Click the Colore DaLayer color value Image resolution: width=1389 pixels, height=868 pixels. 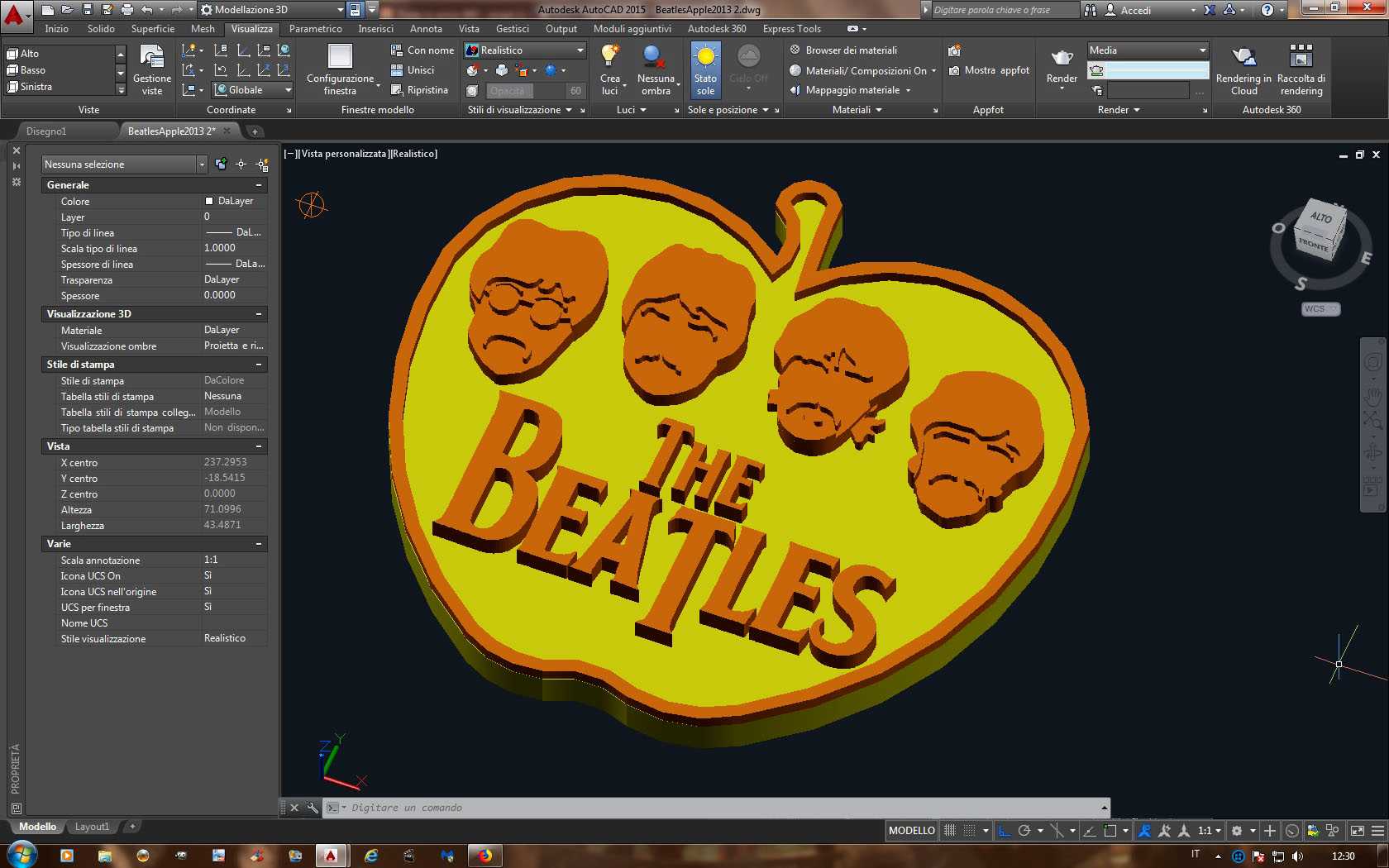point(235,201)
